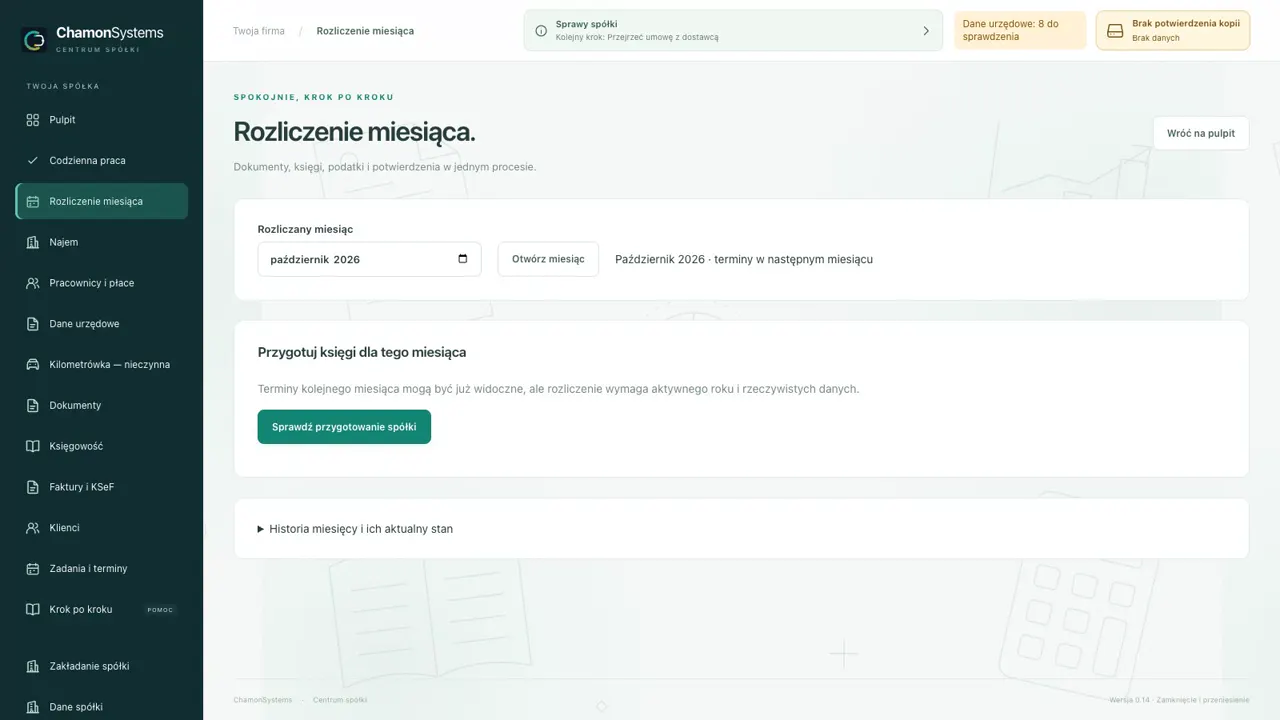Click the Rozliczenie miesiąca calendar icon
Screen dimensions: 1280x720
point(33,201)
